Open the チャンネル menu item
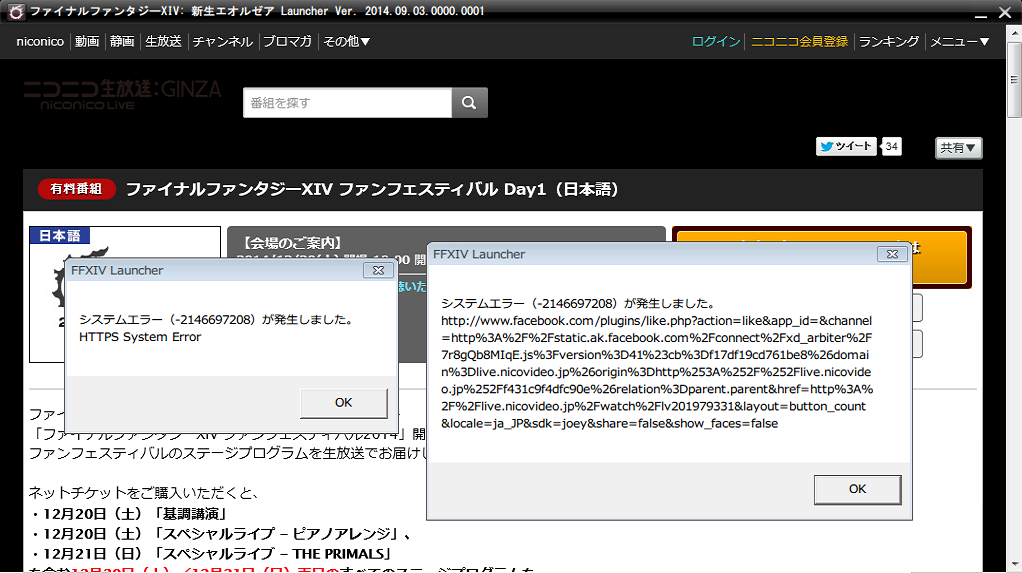Screen dimensions: 1022x573 pos(222,41)
